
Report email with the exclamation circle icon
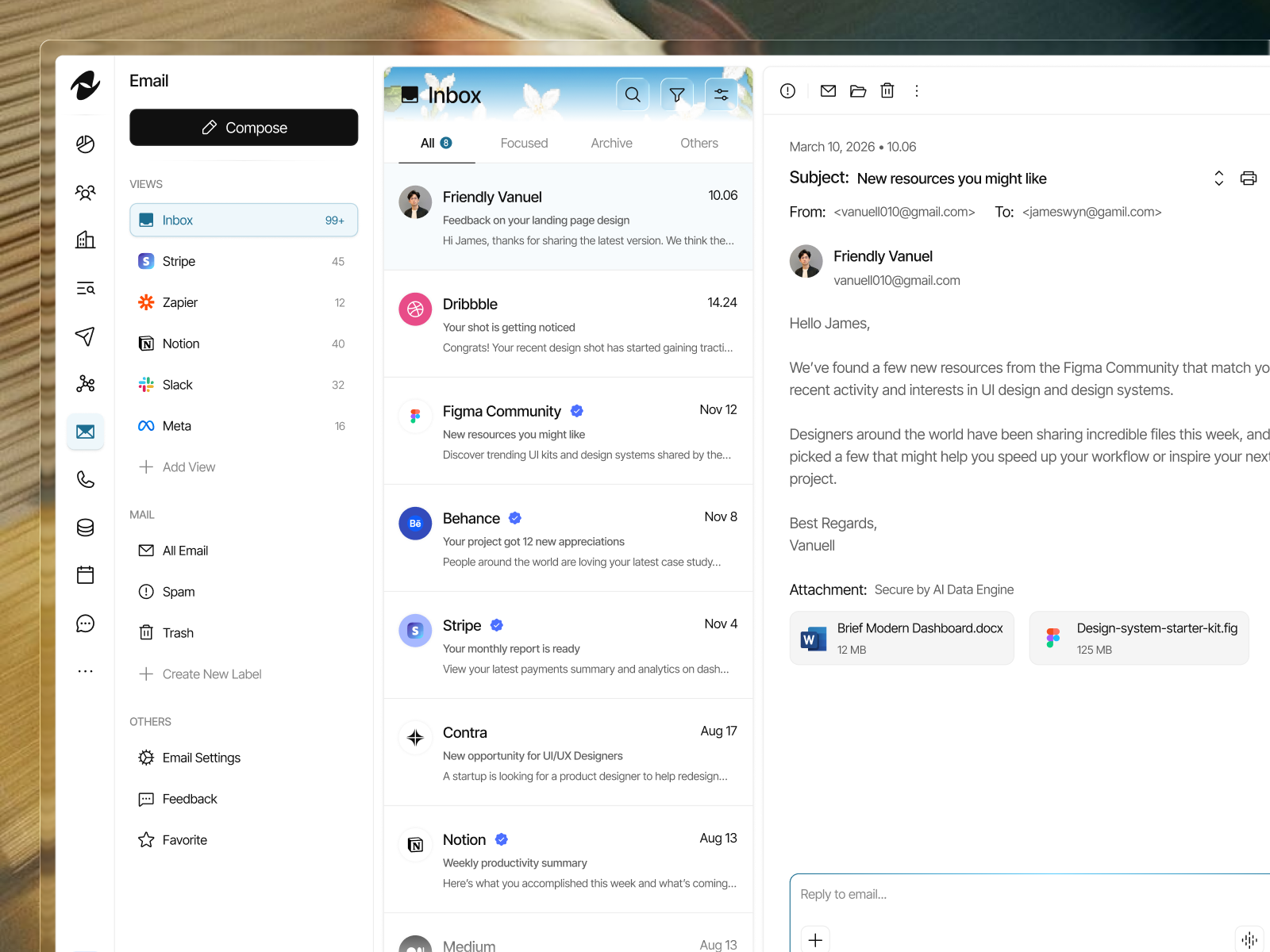[787, 90]
